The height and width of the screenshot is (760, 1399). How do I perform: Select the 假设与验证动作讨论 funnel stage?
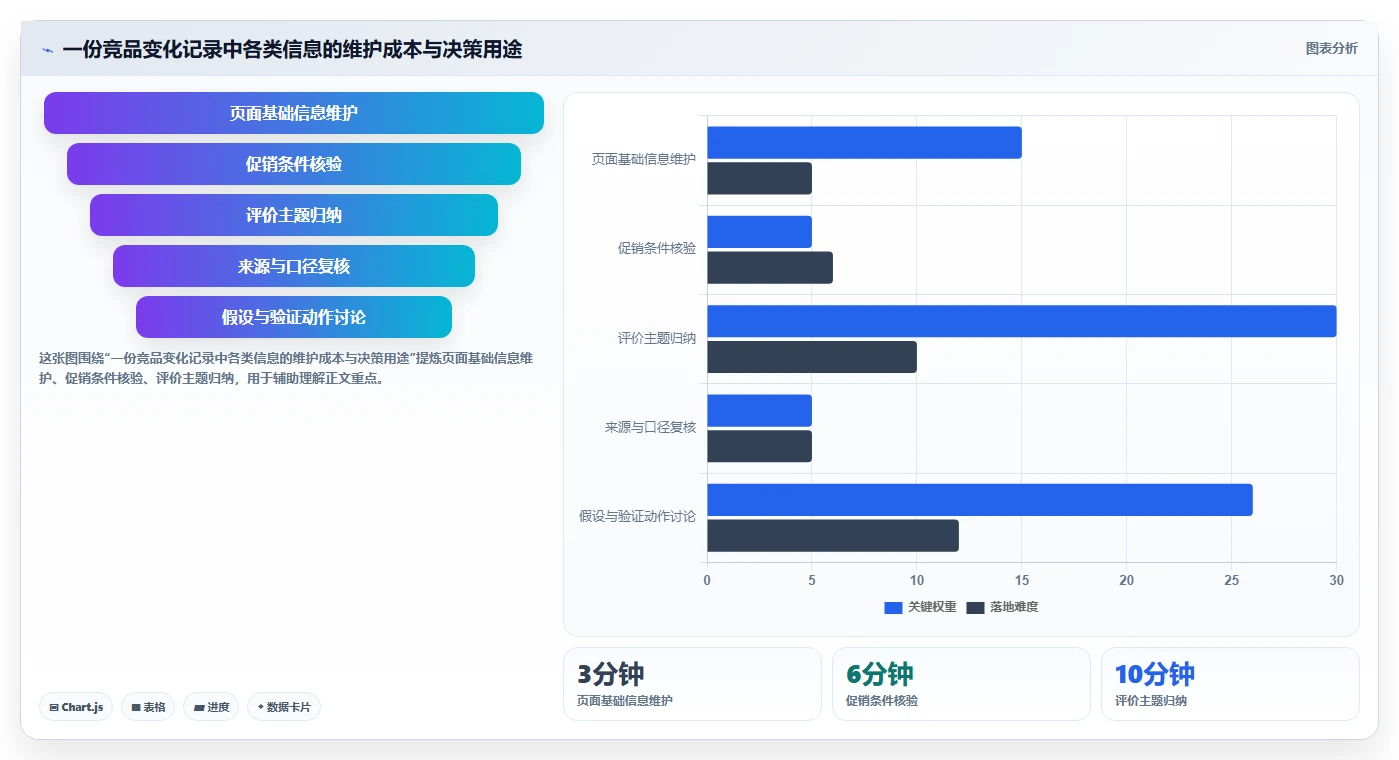tap(294, 317)
